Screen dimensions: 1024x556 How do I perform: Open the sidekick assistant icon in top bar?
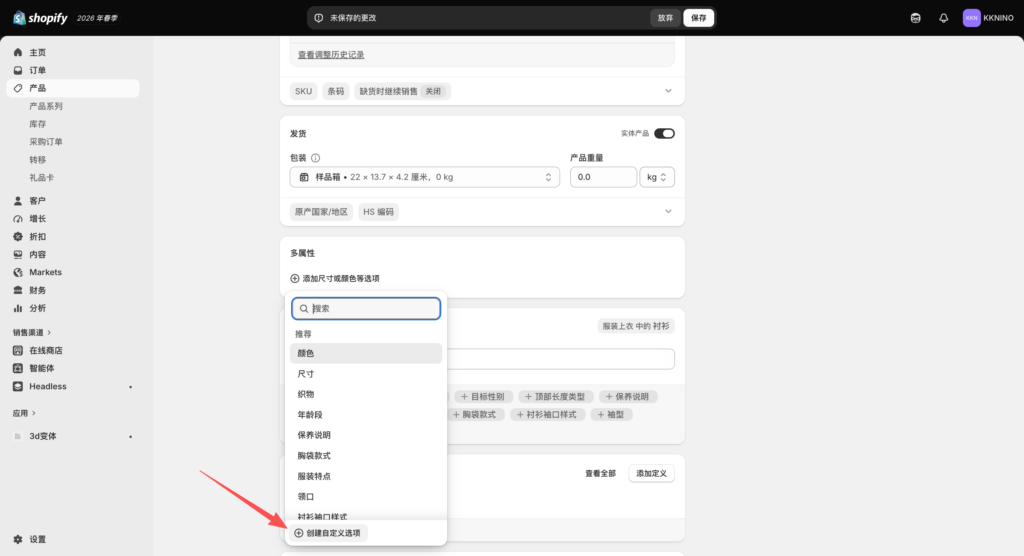pos(916,18)
